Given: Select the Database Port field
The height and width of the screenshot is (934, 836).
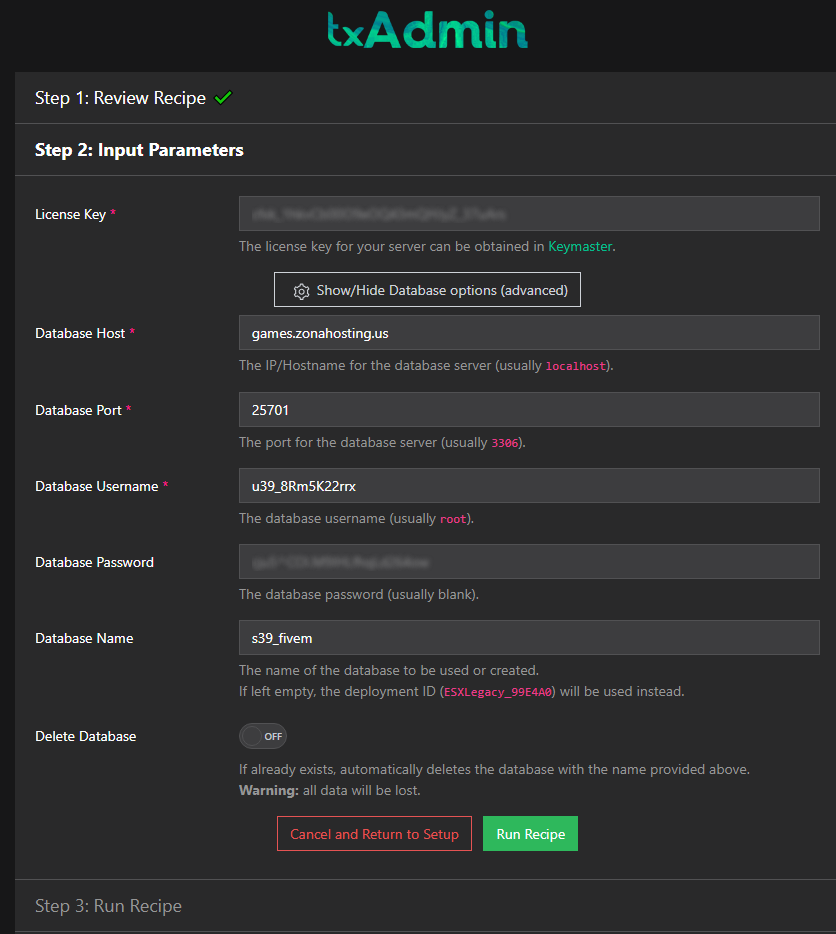Looking at the screenshot, I should [x=529, y=410].
